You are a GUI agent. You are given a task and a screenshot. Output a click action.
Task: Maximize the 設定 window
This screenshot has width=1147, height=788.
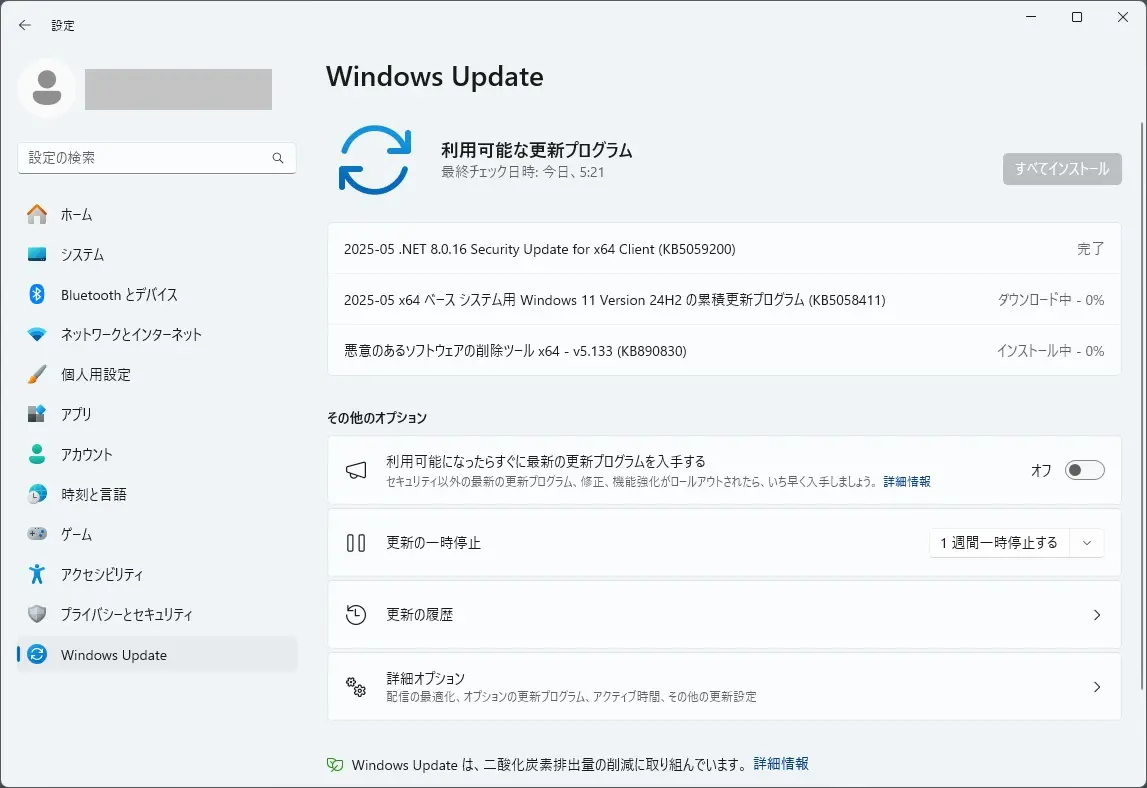(x=1077, y=17)
